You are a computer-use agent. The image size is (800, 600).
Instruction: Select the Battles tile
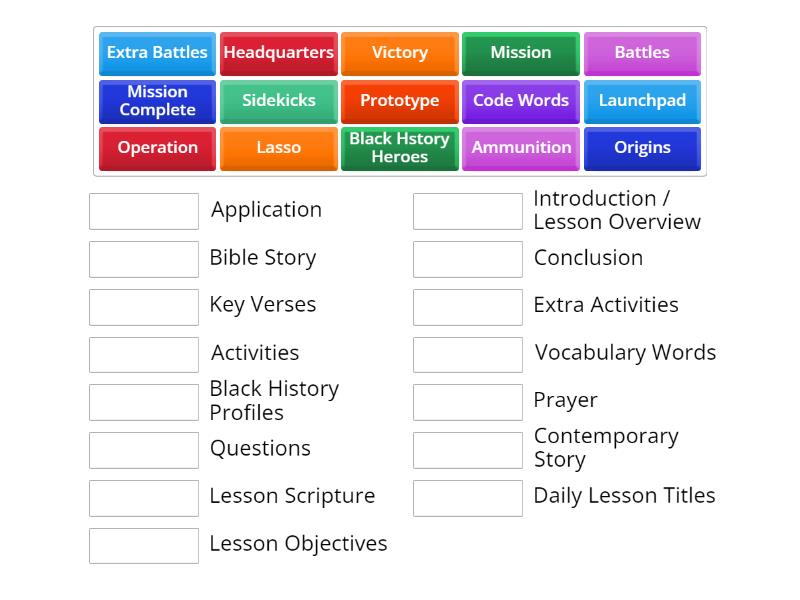[643, 54]
